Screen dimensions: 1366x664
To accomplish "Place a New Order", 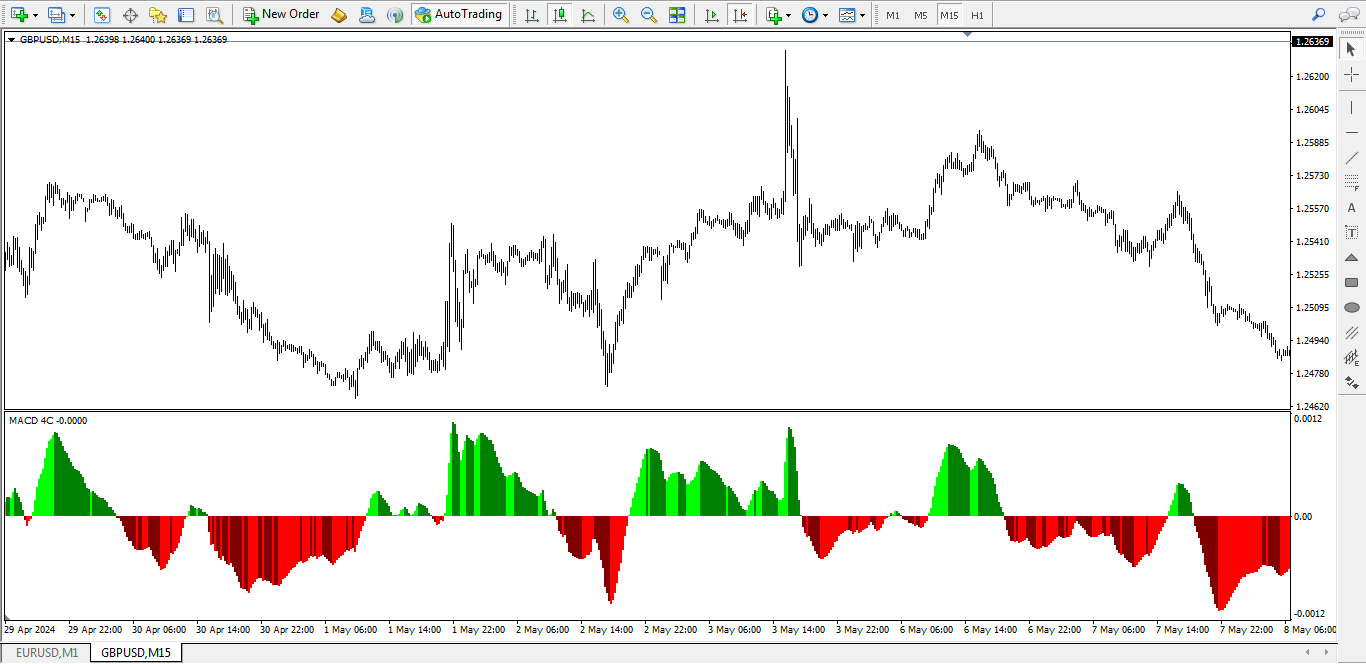I will click(280, 14).
